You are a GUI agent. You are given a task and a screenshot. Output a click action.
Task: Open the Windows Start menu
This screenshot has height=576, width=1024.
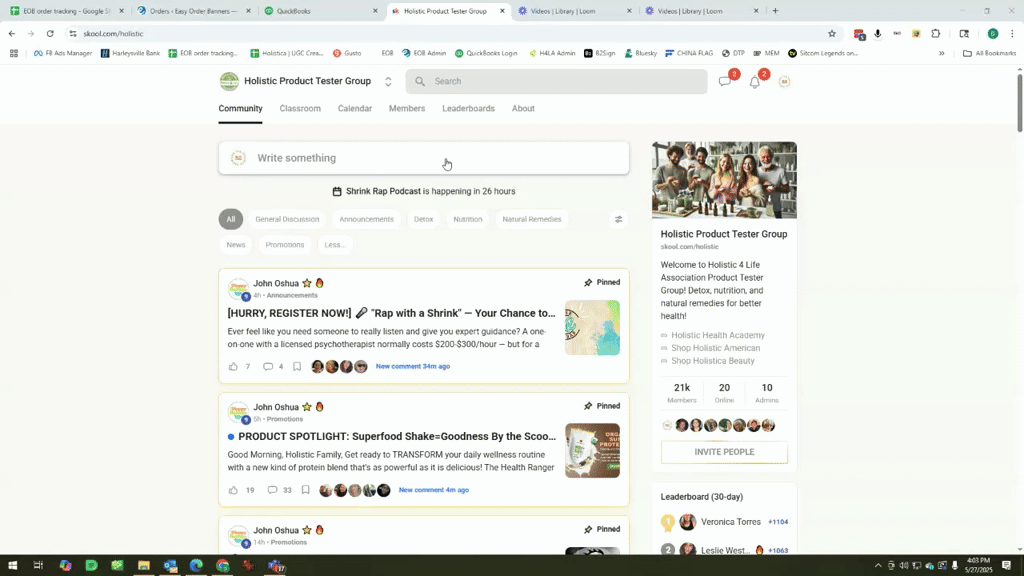tap(12, 566)
